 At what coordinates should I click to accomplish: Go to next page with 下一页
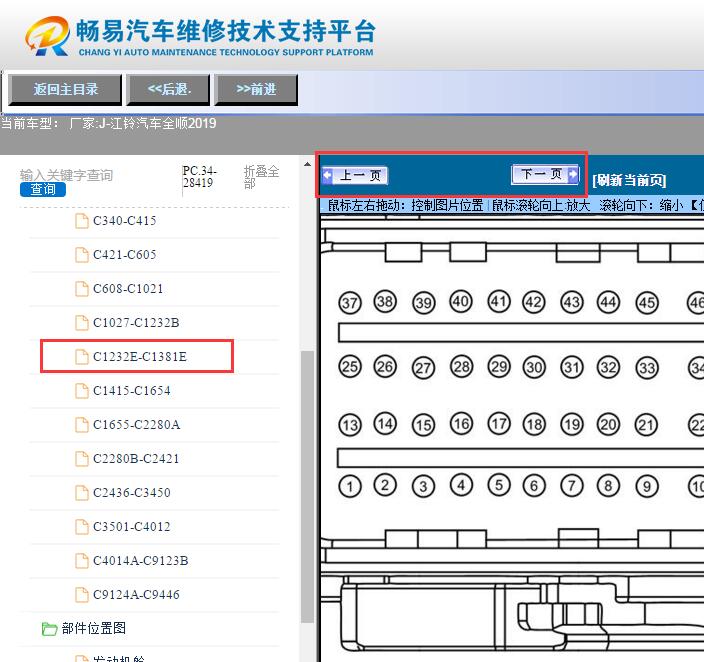(545, 174)
